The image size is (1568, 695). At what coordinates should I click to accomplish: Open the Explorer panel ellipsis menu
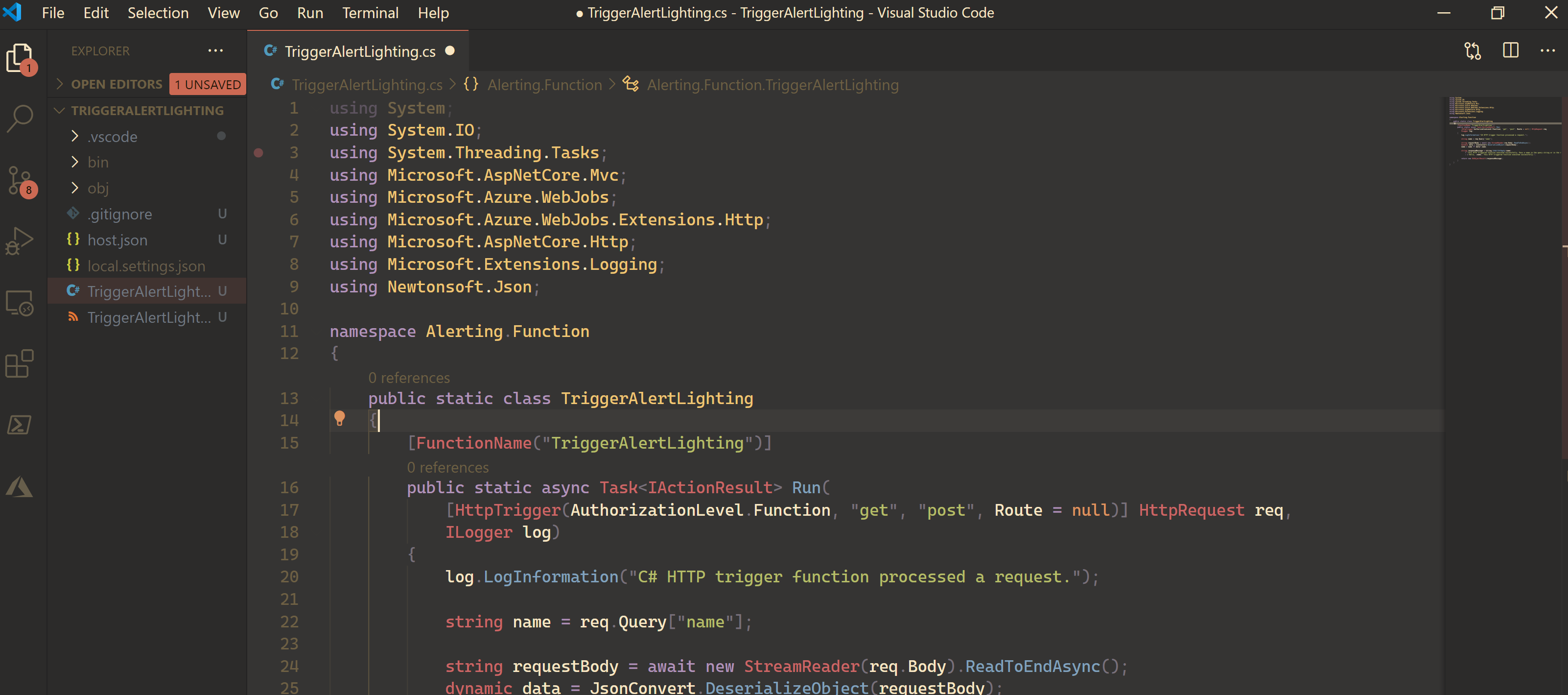click(x=215, y=50)
